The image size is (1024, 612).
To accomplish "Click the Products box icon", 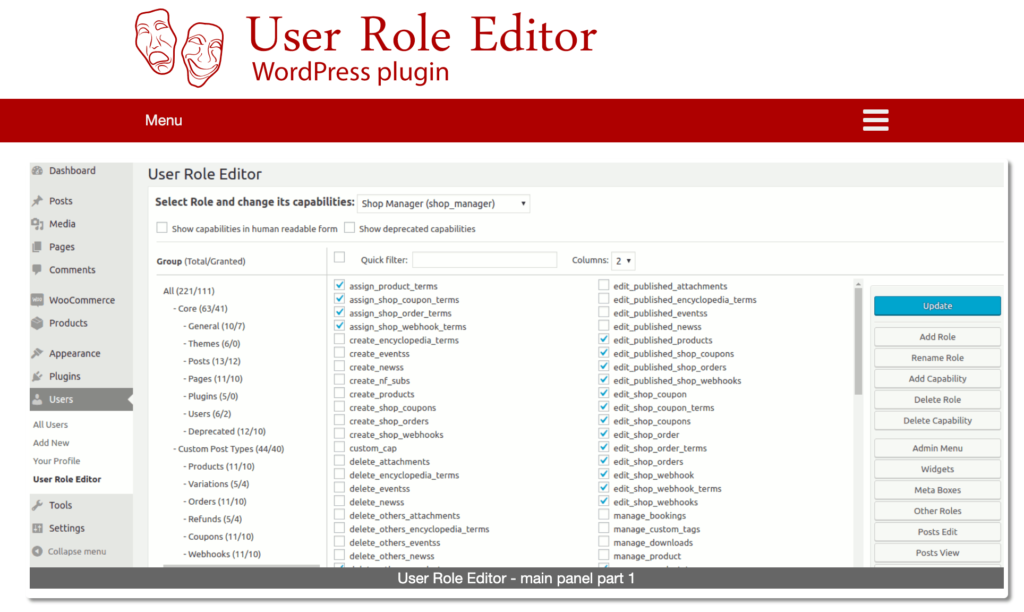I will point(37,323).
